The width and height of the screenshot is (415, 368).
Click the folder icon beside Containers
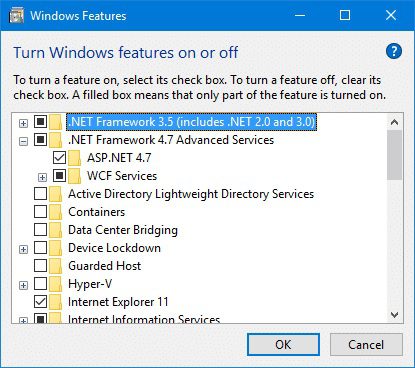pos(56,212)
